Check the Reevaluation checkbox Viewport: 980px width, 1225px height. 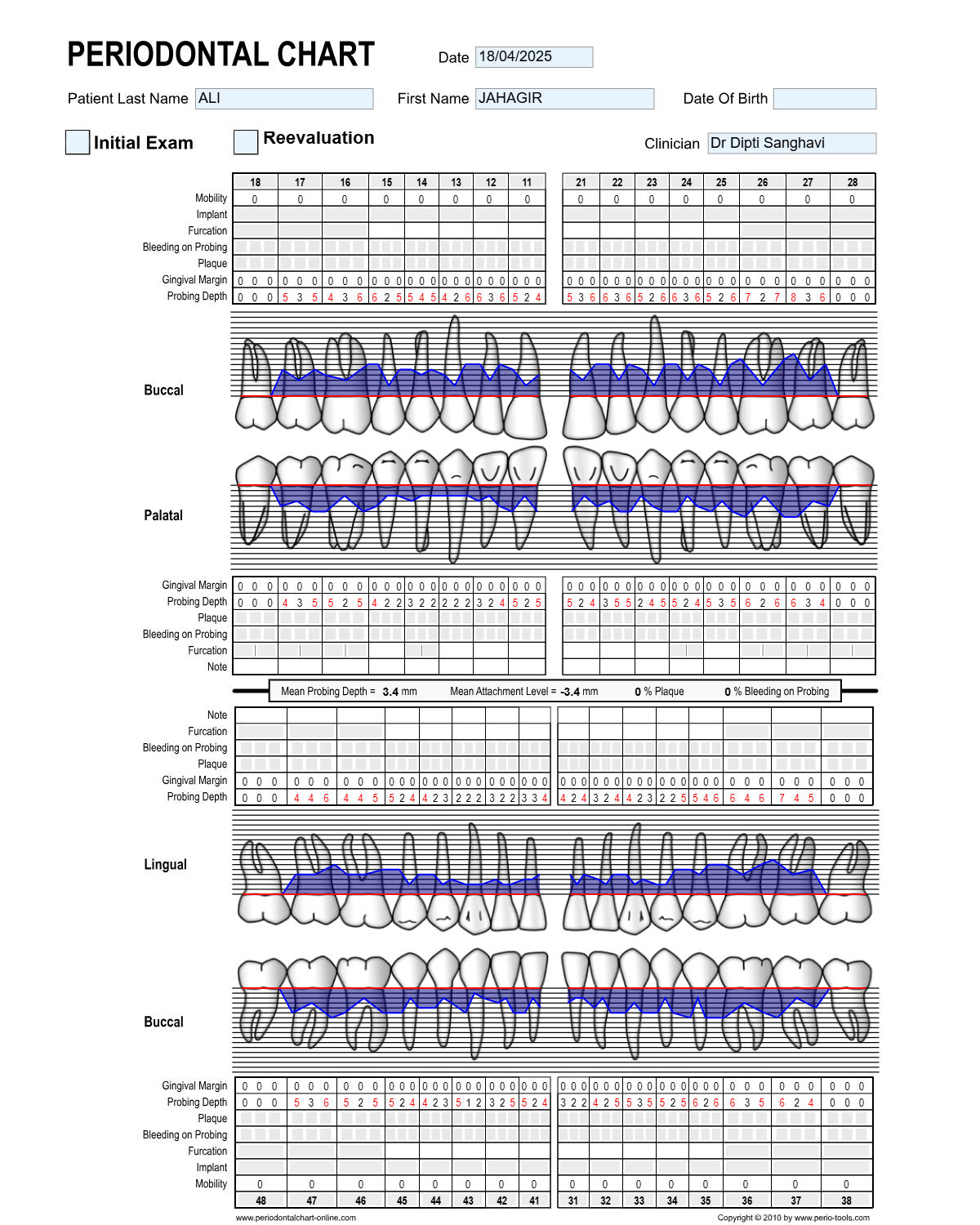246,142
